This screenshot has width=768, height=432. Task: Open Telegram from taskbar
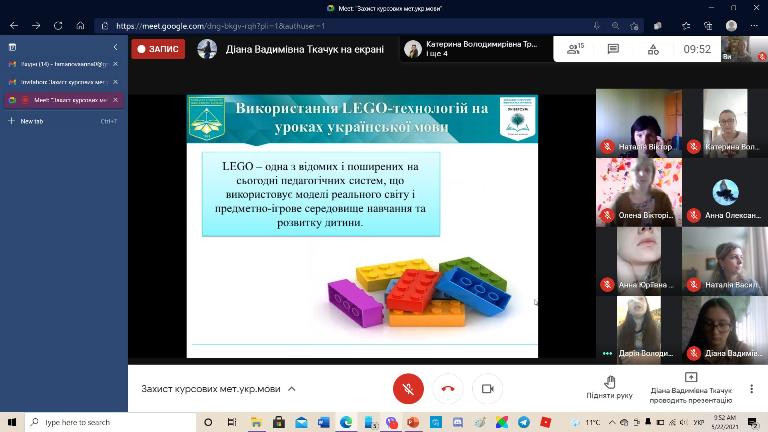(524, 422)
